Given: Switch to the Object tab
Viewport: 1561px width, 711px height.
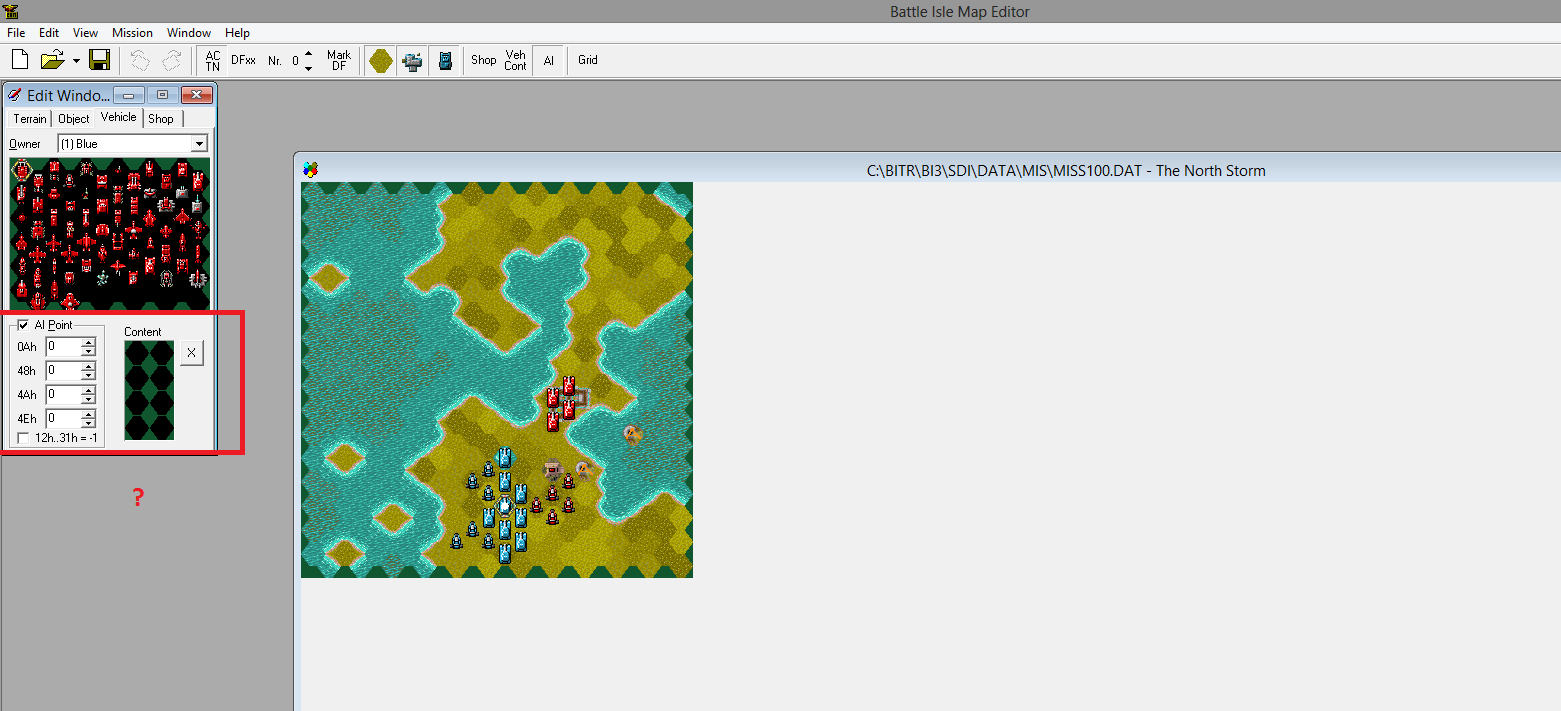Looking at the screenshot, I should tap(74, 119).
